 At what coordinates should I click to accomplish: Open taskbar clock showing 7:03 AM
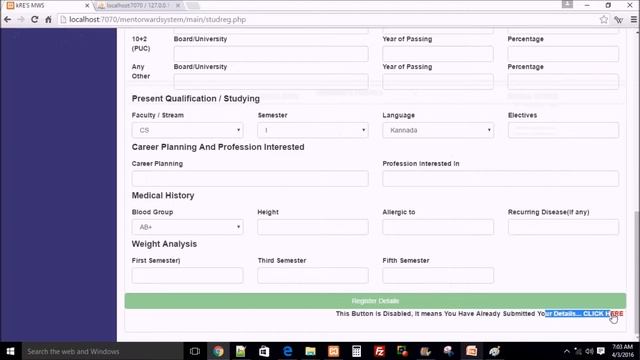[x=622, y=351]
